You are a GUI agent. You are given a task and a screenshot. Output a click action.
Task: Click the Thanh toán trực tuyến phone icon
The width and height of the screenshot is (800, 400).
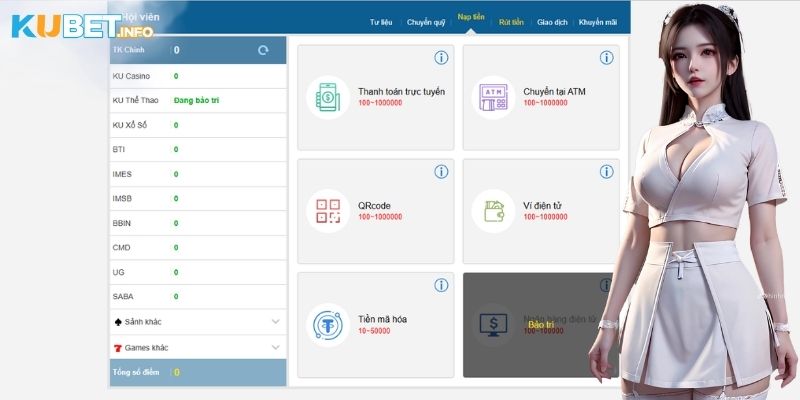click(x=328, y=97)
